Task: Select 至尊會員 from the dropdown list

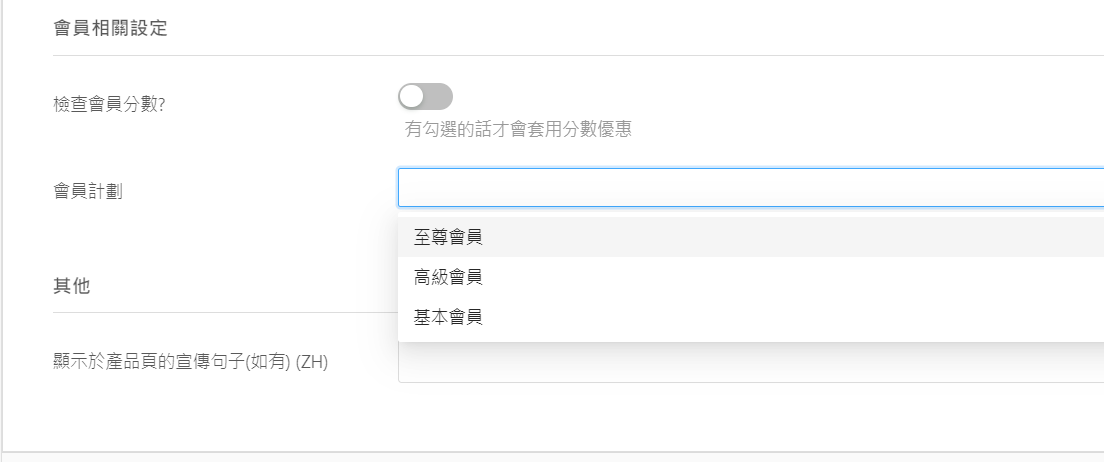Action: tap(448, 237)
